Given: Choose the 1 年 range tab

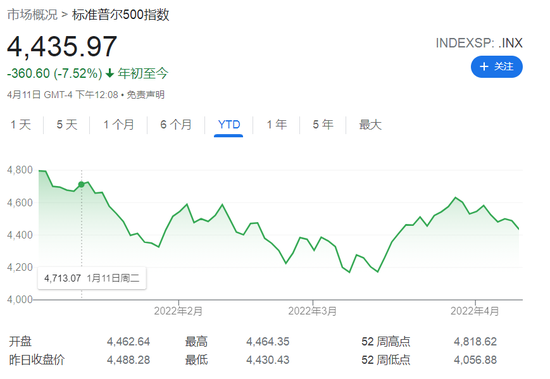Looking at the screenshot, I should click(276, 125).
